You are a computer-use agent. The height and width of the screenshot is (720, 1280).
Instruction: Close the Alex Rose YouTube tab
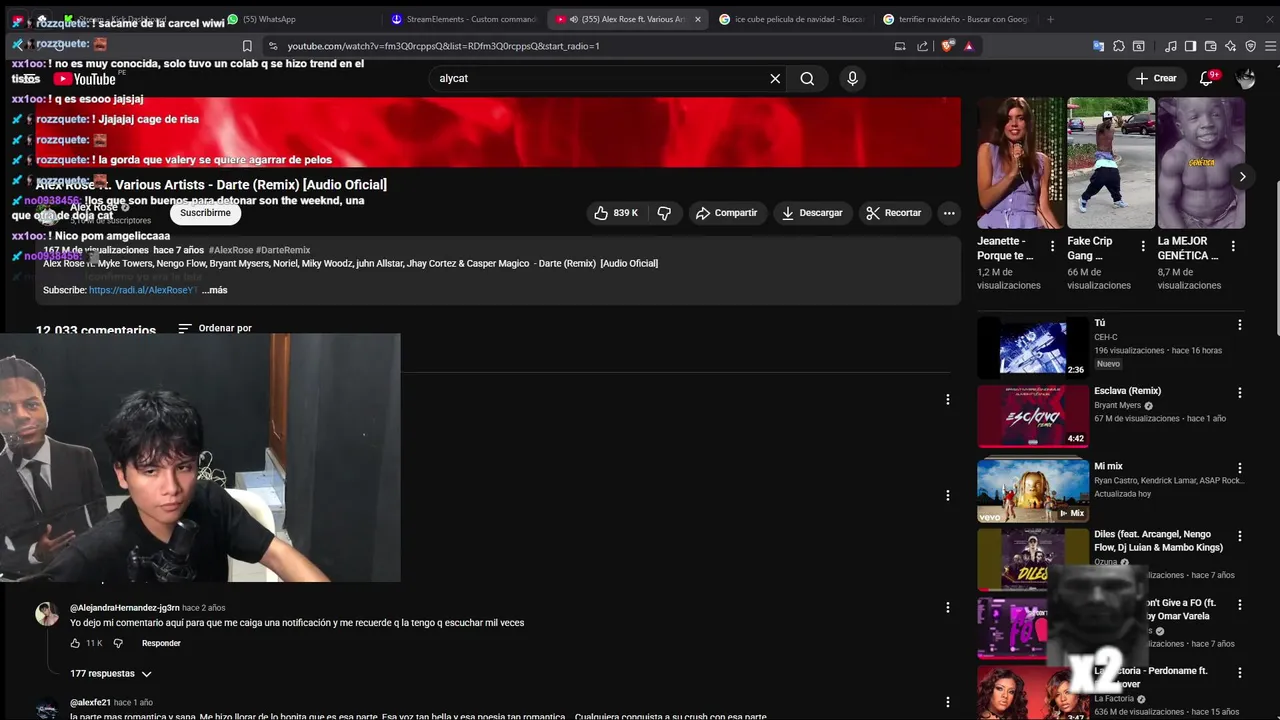pos(698,19)
